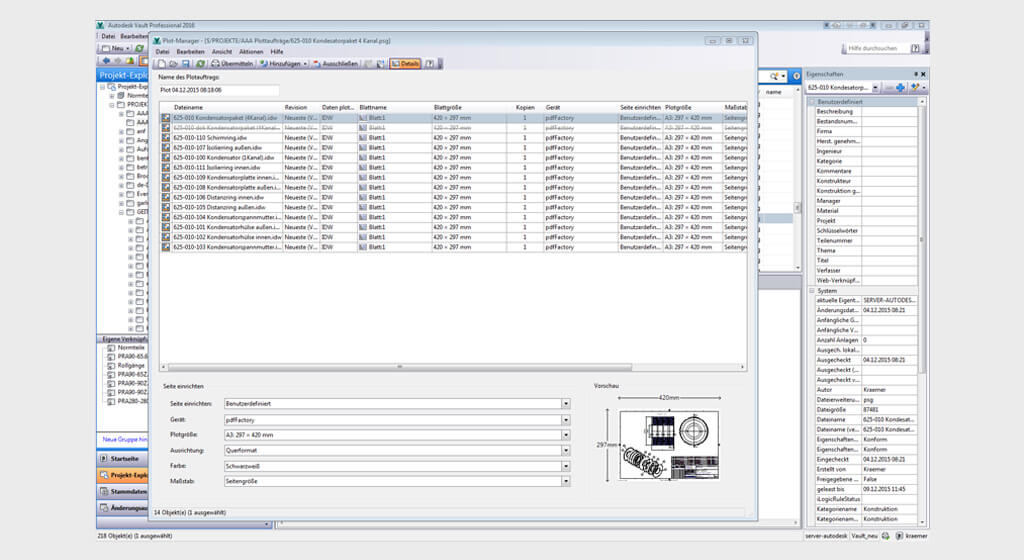1024x560 pixels.
Task: Click the Name des Plotauftrags input field
Action: pyautogui.click(x=219, y=90)
